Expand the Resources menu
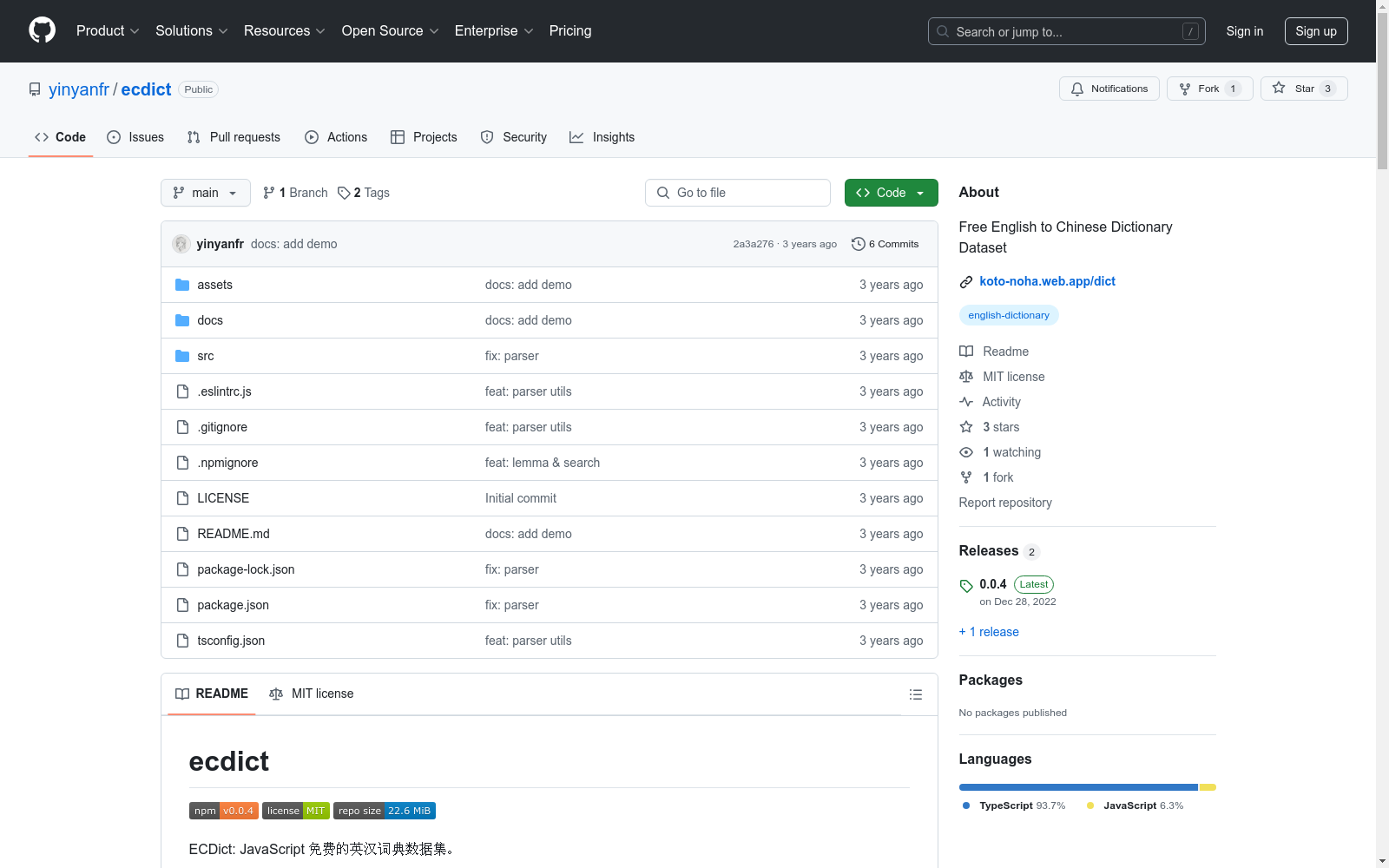The height and width of the screenshot is (868, 1389). coord(285,31)
